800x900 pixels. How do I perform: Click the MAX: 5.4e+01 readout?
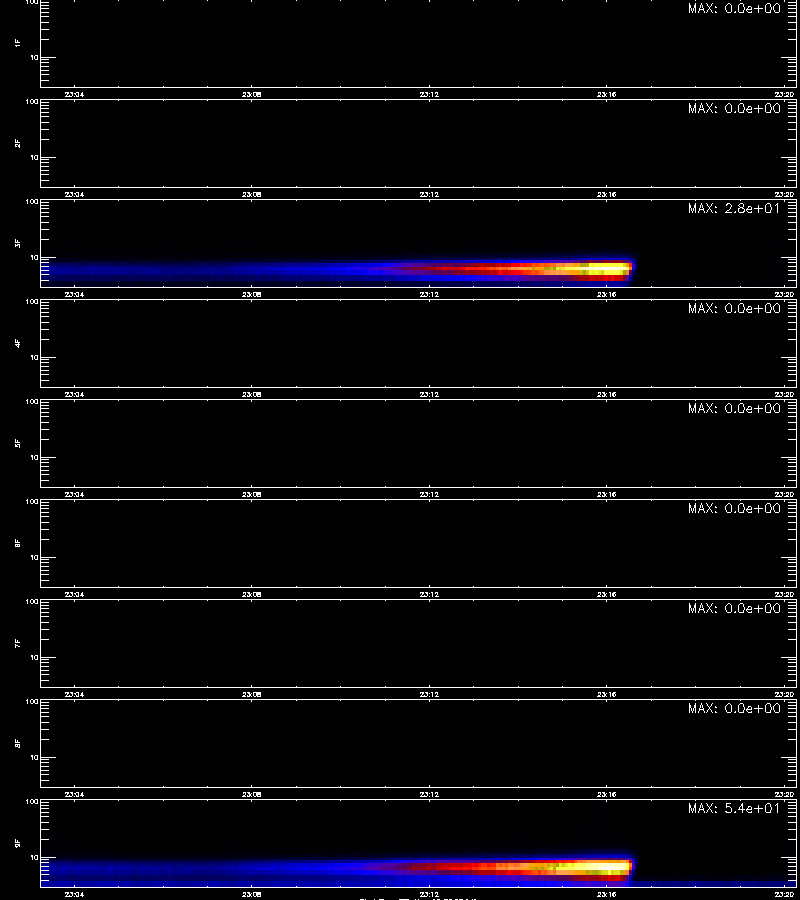(x=734, y=808)
